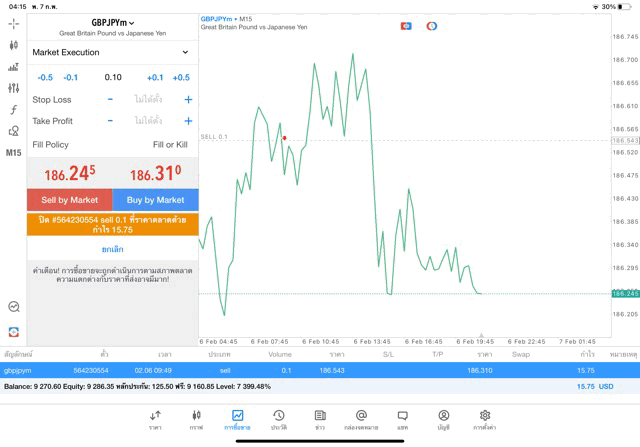Increase Stop Loss with plus button
Screen dimensions: 640x447
(x=188, y=100)
